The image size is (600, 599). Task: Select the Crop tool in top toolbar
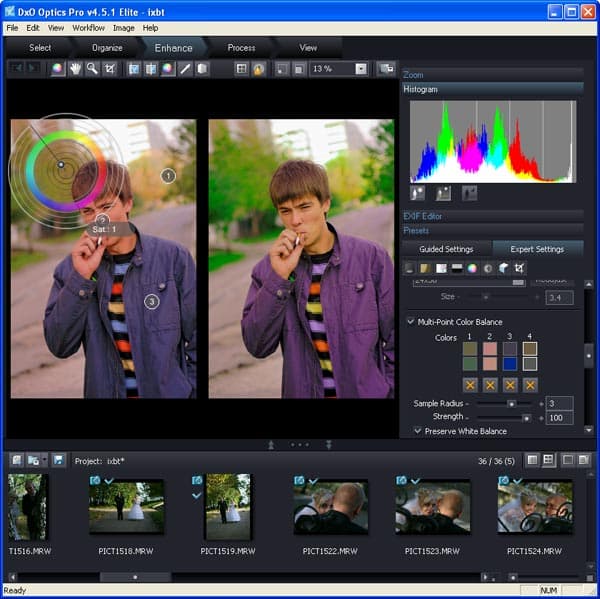click(x=109, y=69)
